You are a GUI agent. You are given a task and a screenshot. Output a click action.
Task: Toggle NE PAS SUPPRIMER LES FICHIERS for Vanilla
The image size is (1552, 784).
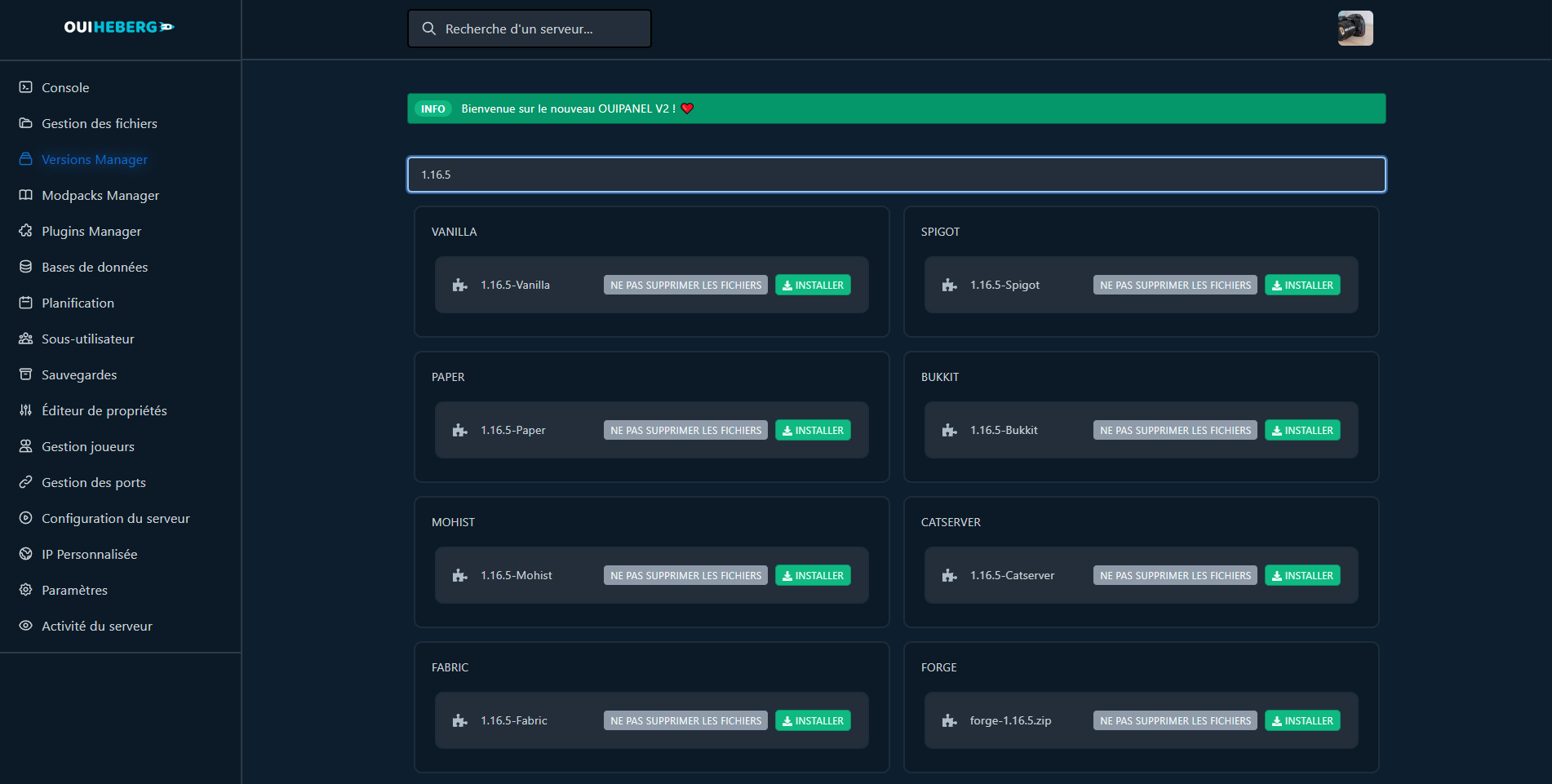coord(685,285)
